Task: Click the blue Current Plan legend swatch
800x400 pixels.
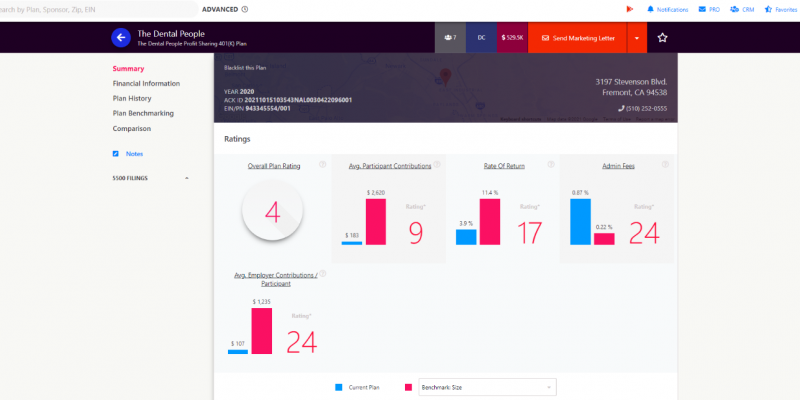Action: point(337,387)
